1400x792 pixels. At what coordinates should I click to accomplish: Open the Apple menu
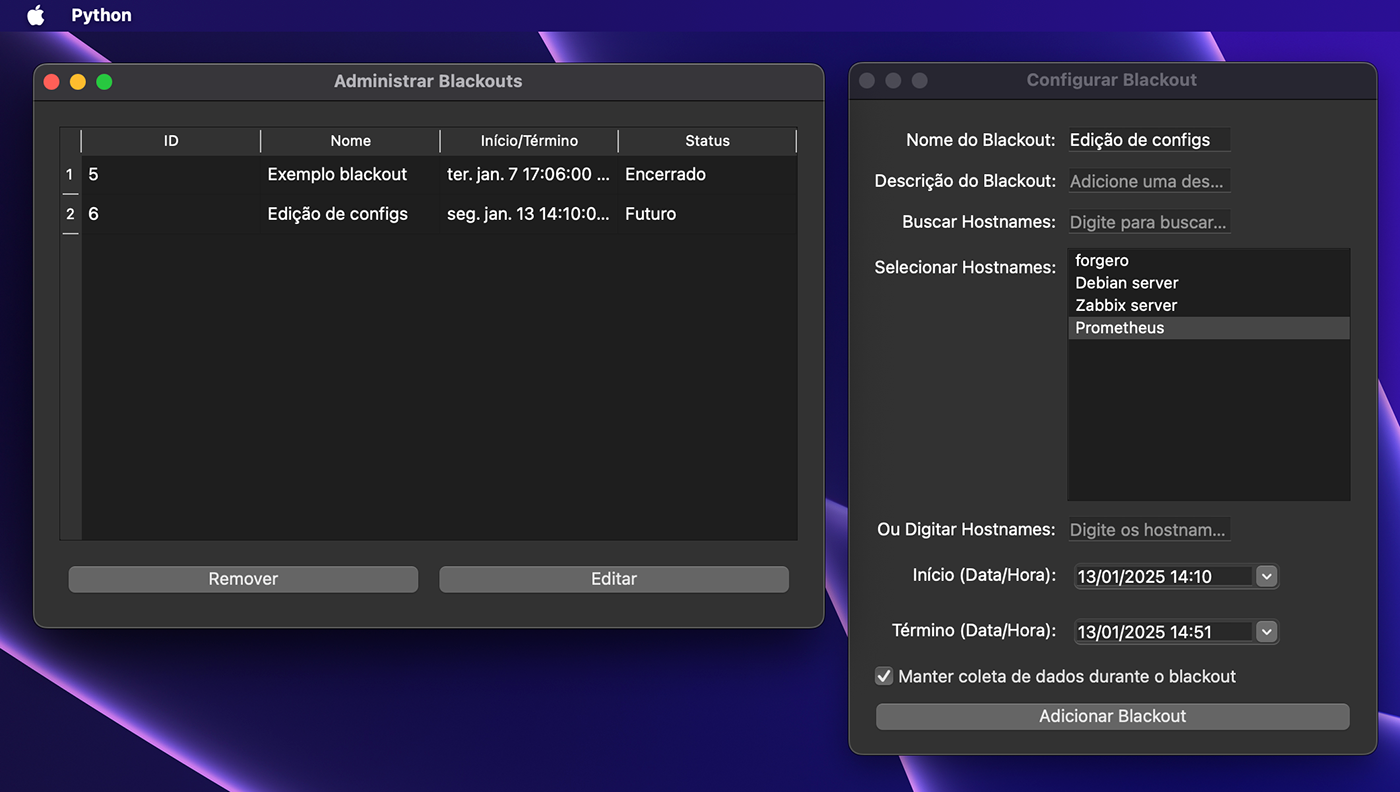click(36, 15)
